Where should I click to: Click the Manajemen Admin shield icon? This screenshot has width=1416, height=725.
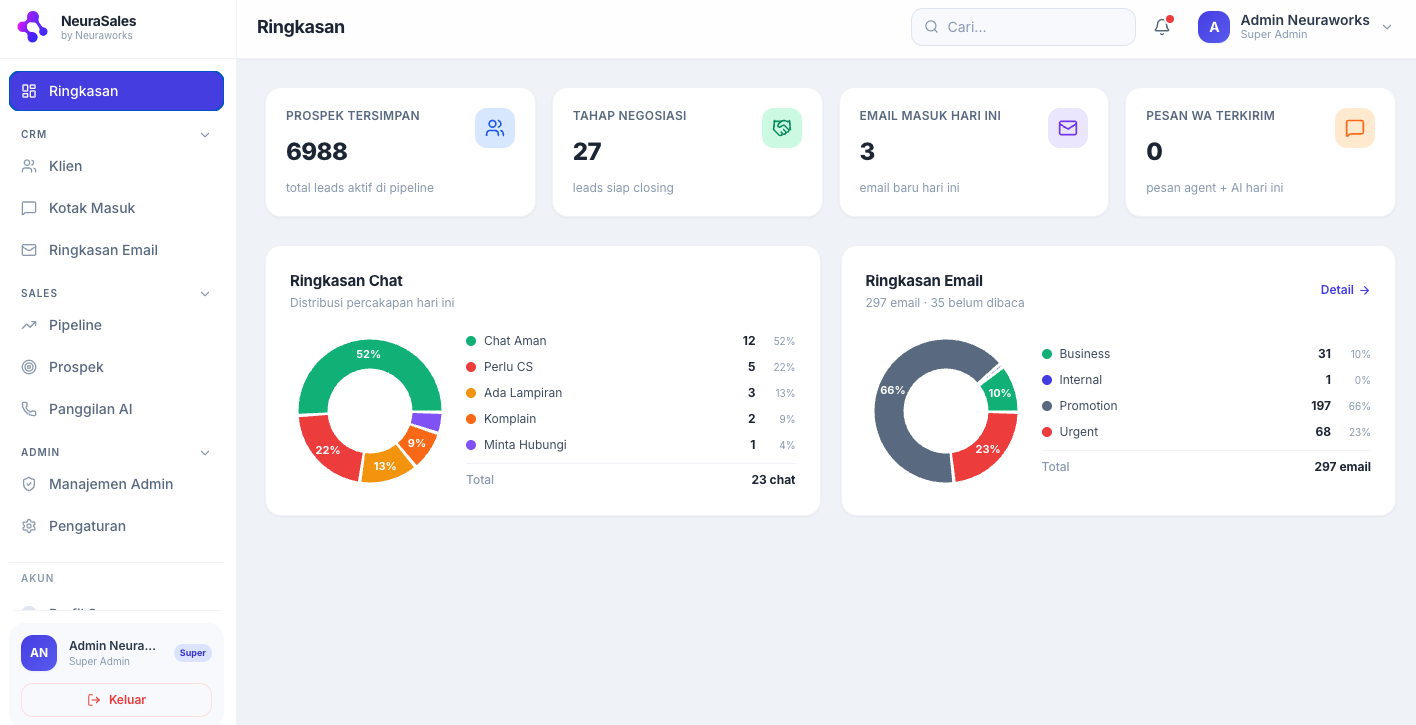[x=29, y=484]
